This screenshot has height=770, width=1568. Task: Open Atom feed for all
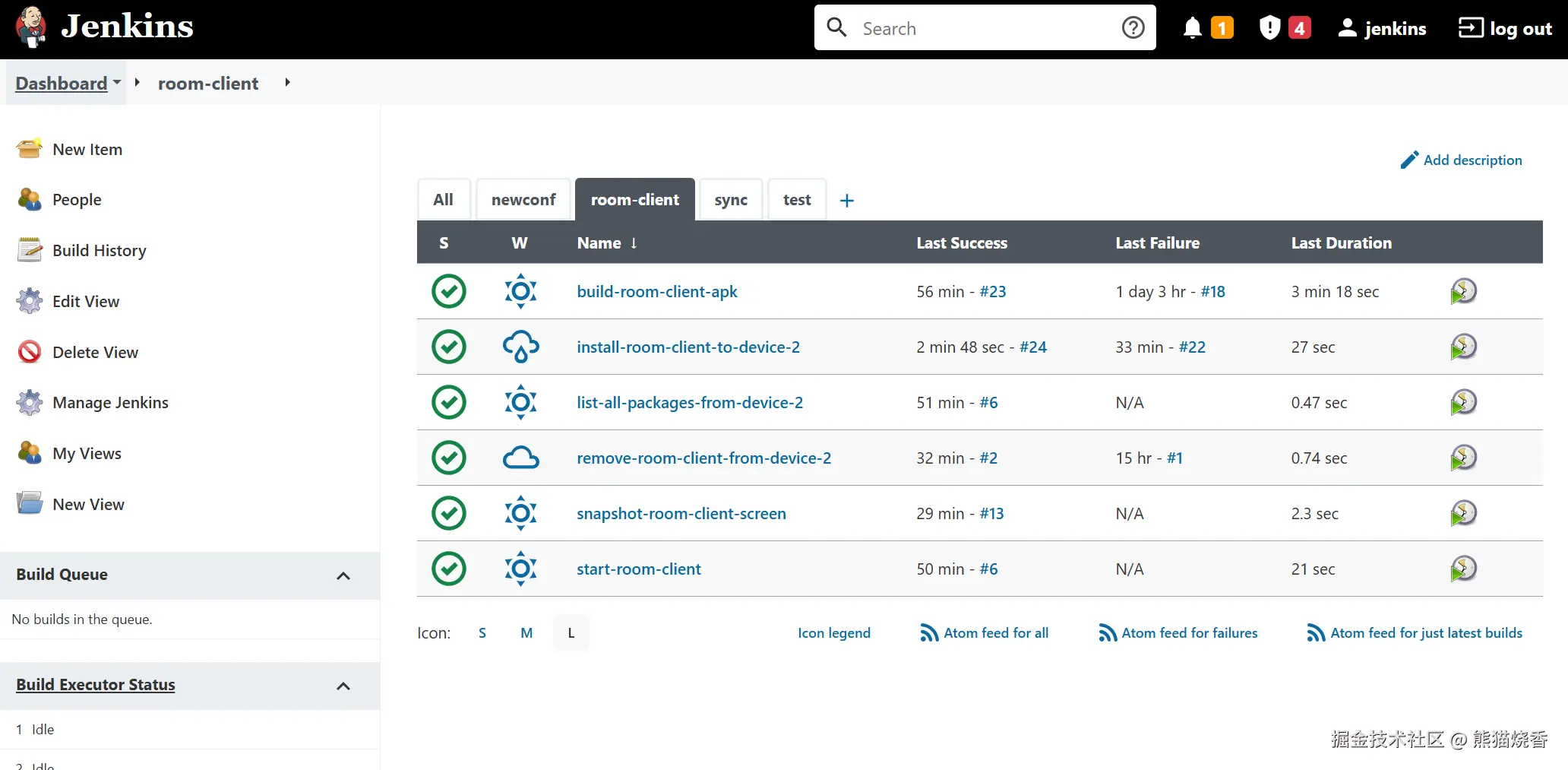(x=984, y=632)
